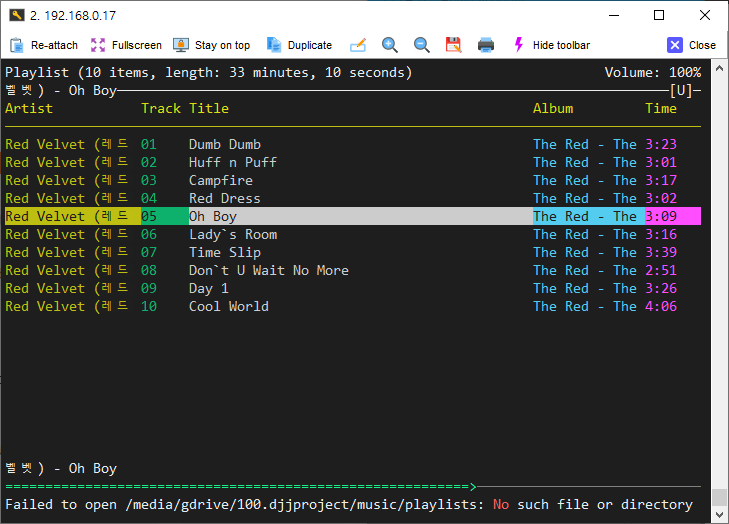
Task: Select the Campfire track
Action: 353,180
